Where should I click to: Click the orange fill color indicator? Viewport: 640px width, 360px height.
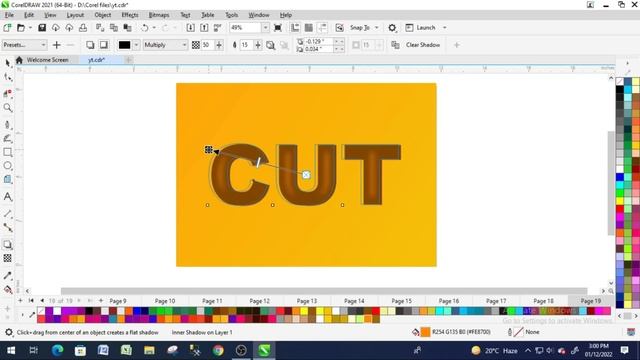[425, 332]
